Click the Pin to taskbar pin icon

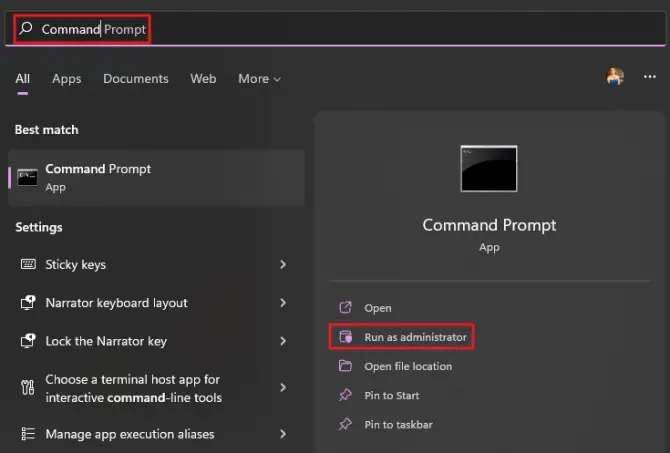tap(345, 424)
